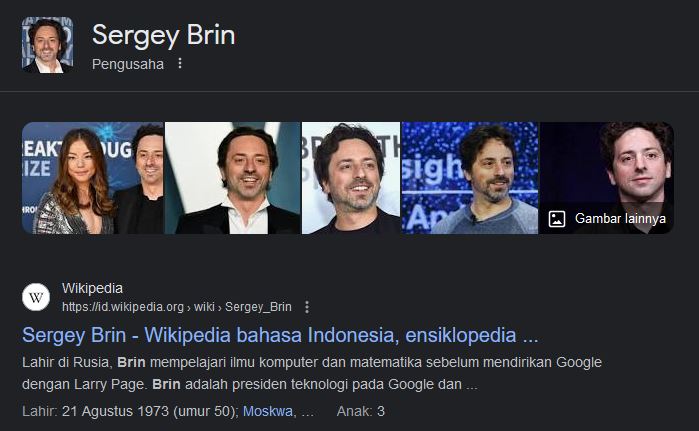
Task: Click the Wikipedia W favicon
Action: pos(36,297)
